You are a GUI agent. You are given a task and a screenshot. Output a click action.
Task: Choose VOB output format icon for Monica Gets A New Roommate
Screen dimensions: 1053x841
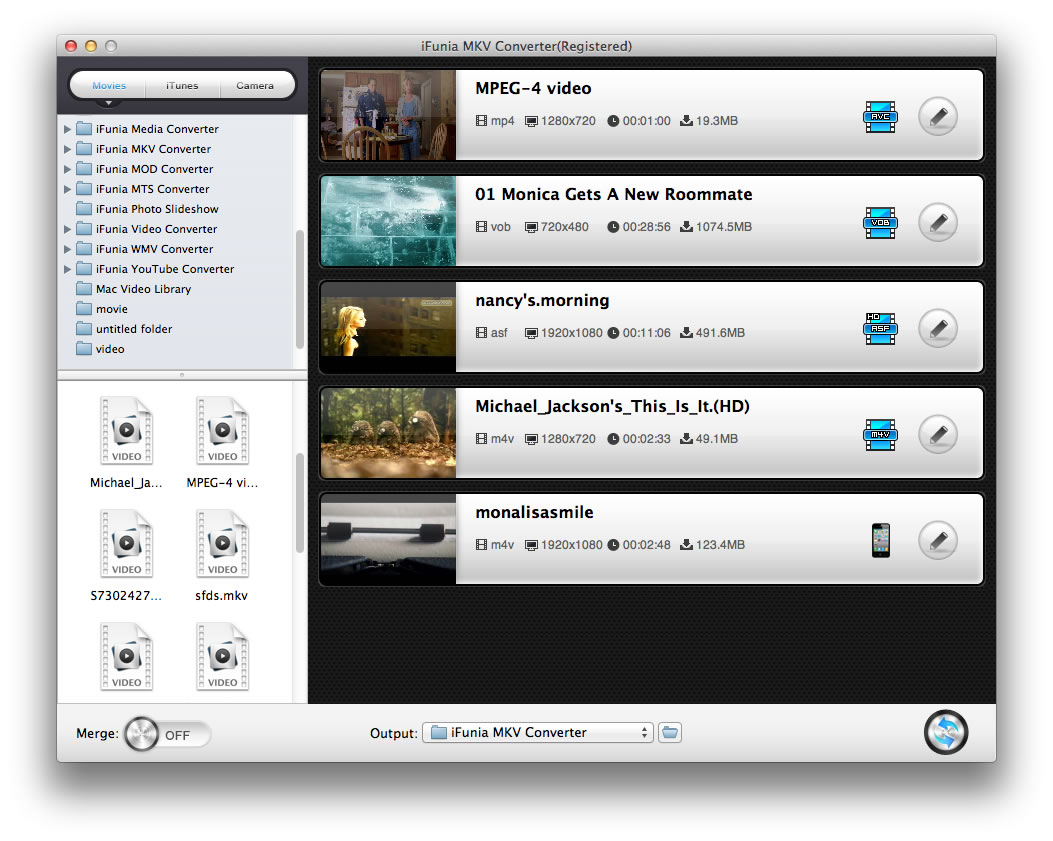[880, 223]
